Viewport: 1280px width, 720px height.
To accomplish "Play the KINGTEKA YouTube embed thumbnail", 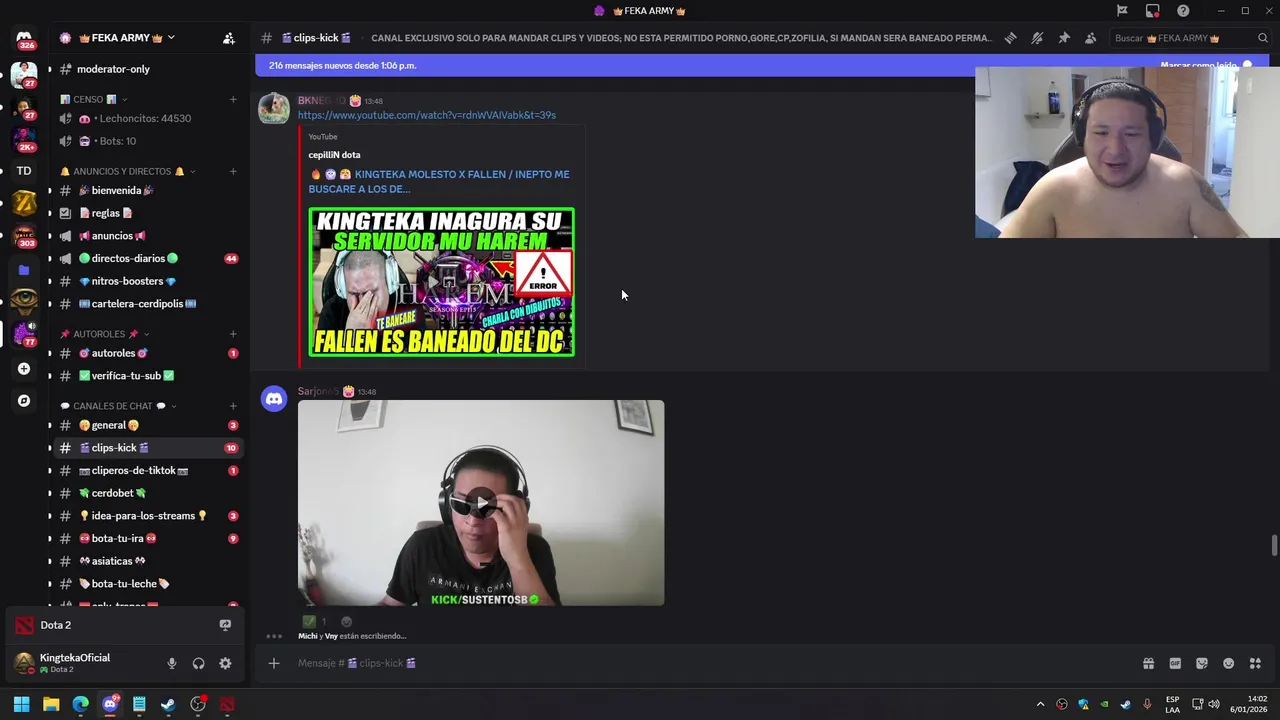I will click(441, 282).
